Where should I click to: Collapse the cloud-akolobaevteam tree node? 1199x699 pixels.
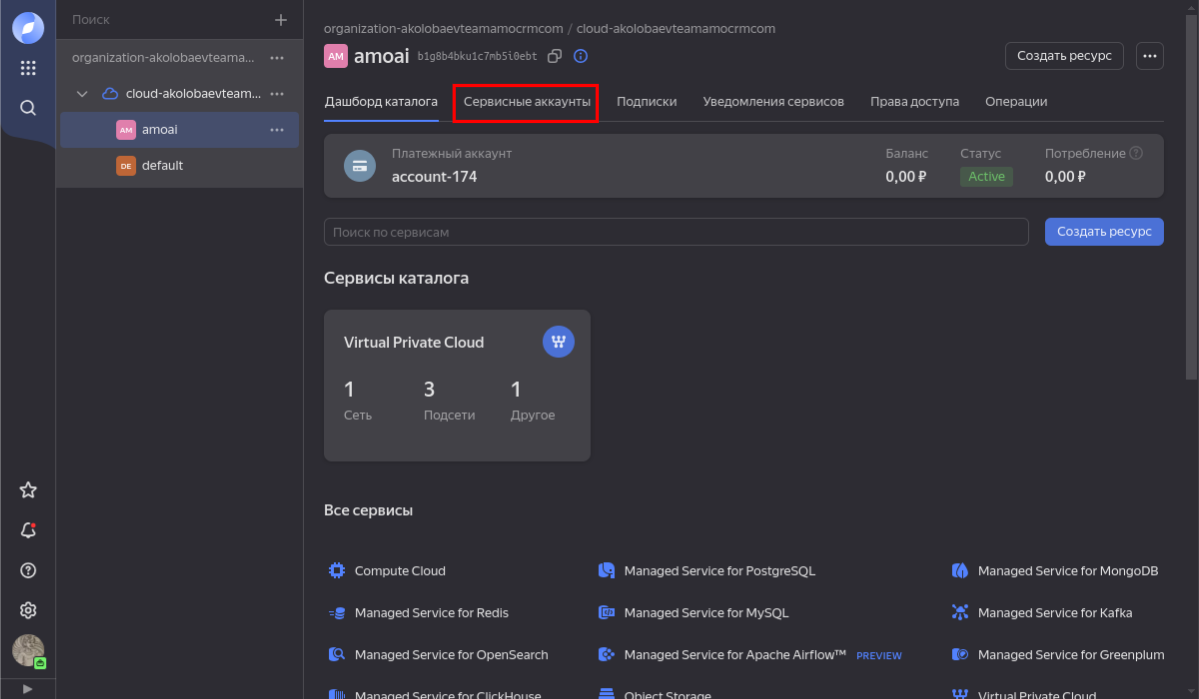(82, 94)
